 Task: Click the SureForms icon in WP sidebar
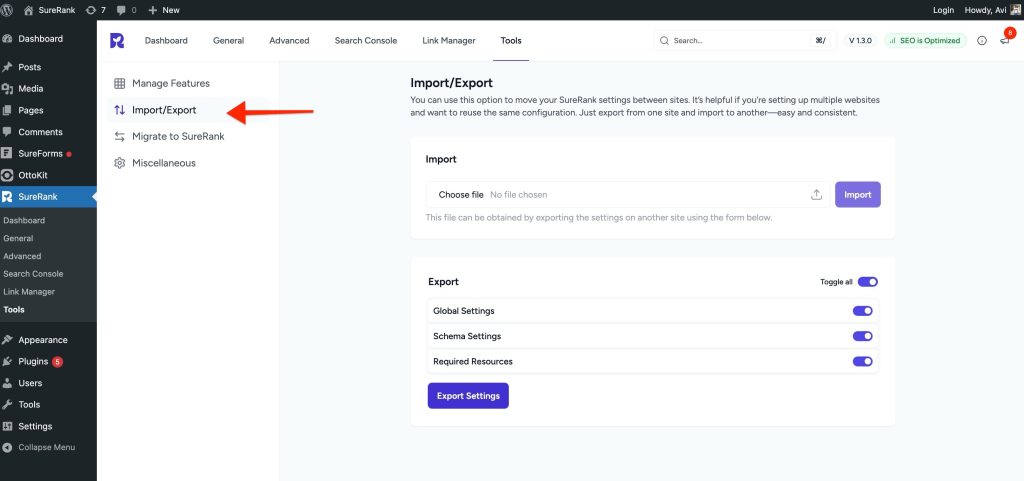(7, 153)
